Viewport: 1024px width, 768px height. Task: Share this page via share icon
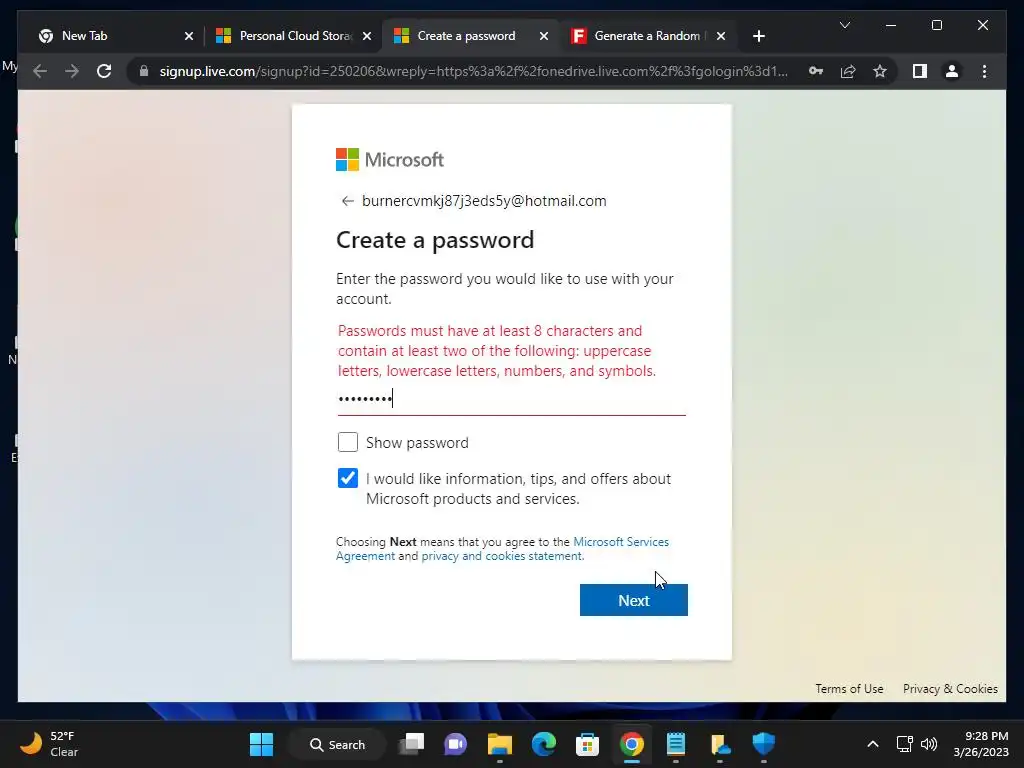(848, 71)
